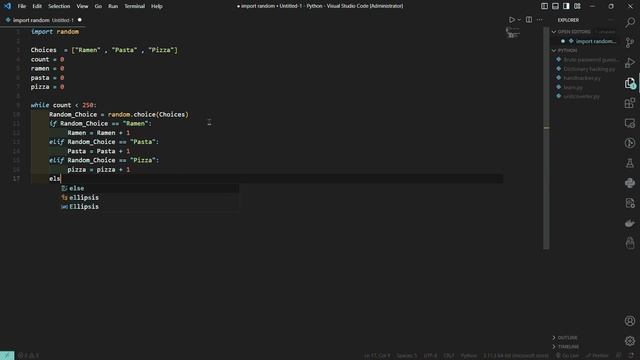
Task: Open the Help menu
Action: pos(157,6)
